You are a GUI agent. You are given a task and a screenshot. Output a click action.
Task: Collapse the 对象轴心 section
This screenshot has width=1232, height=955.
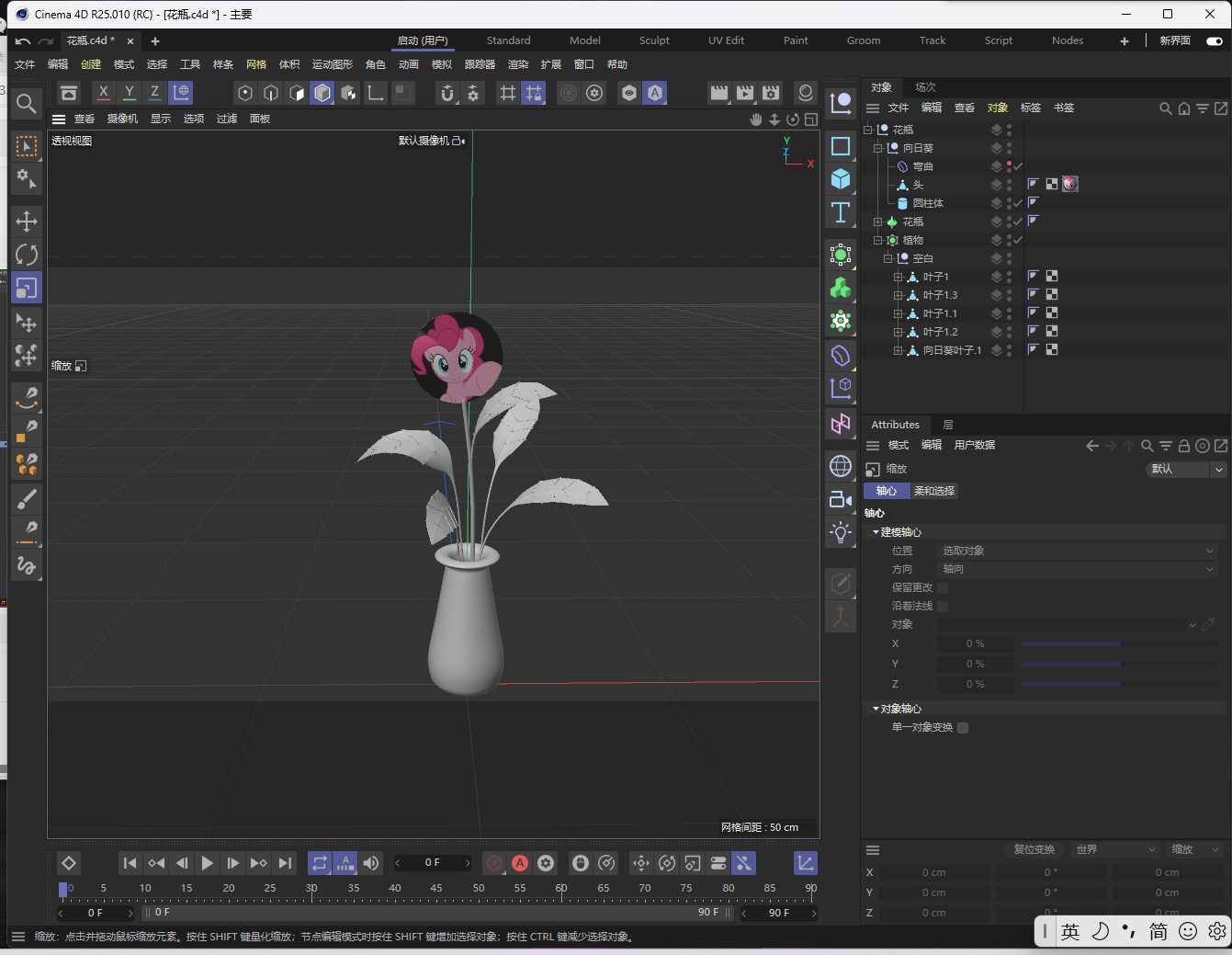[876, 709]
